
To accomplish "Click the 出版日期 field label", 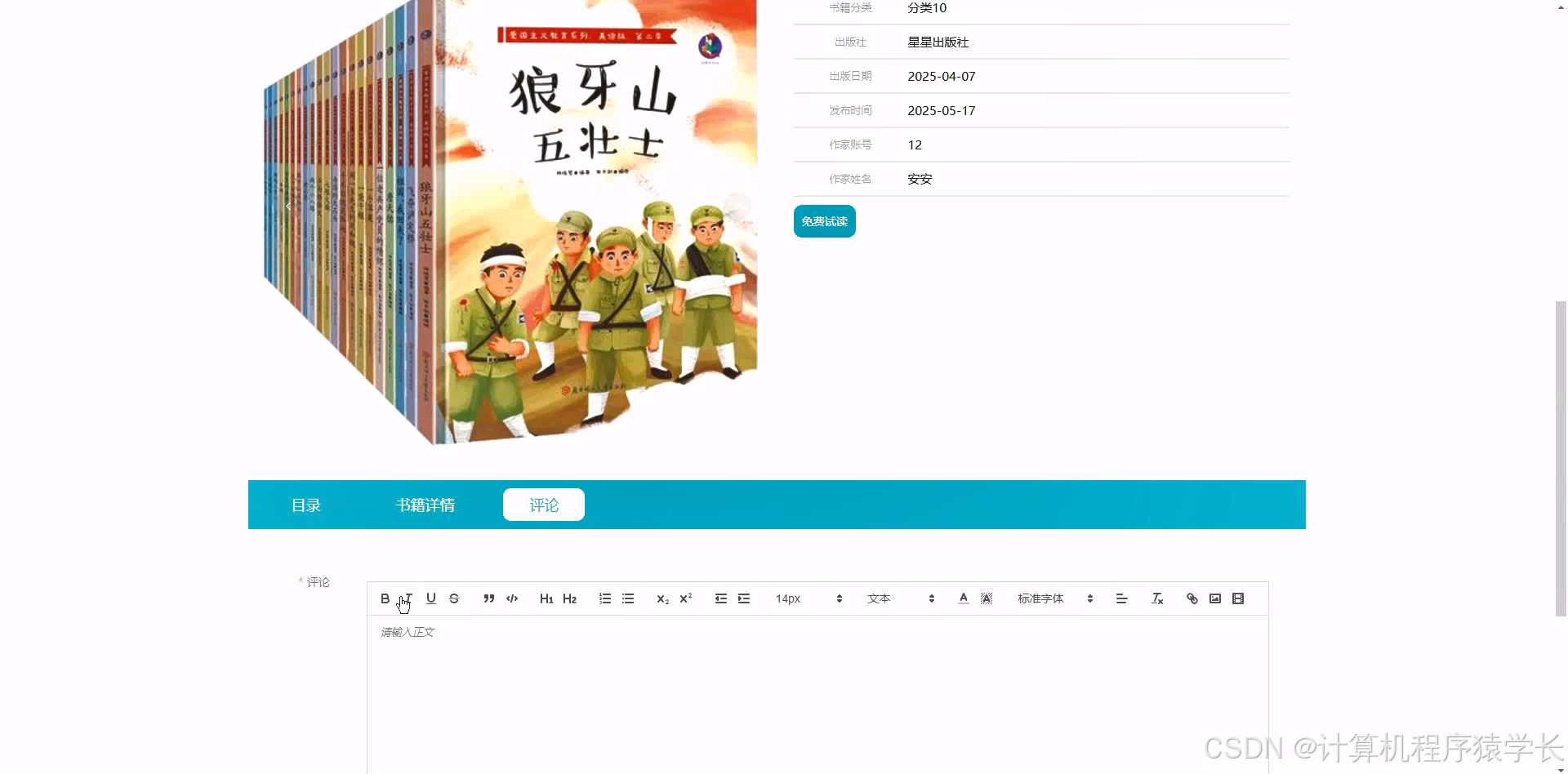I will [850, 76].
